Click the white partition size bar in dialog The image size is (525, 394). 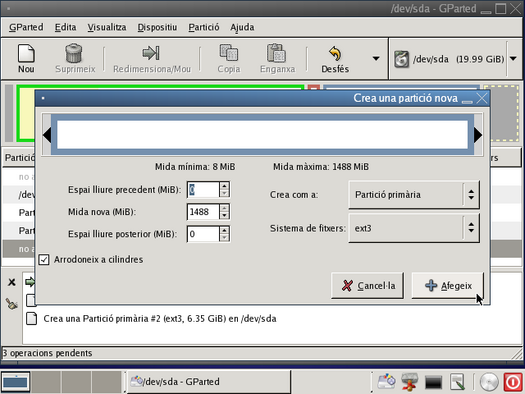262,135
